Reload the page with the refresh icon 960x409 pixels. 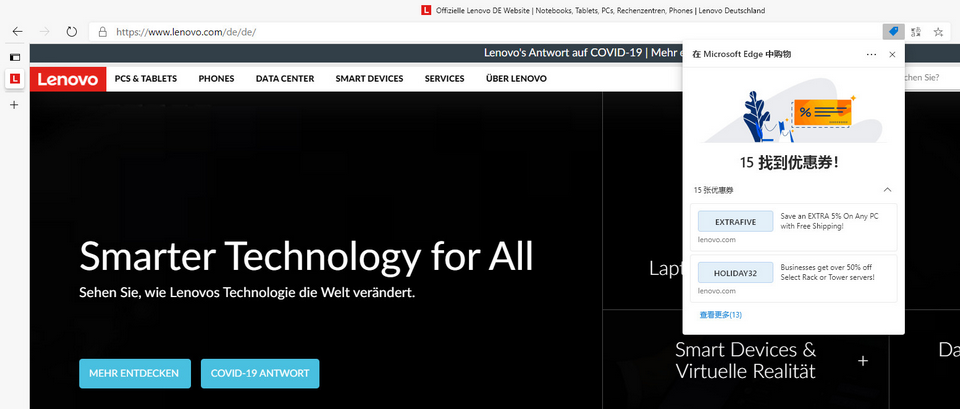tap(72, 31)
